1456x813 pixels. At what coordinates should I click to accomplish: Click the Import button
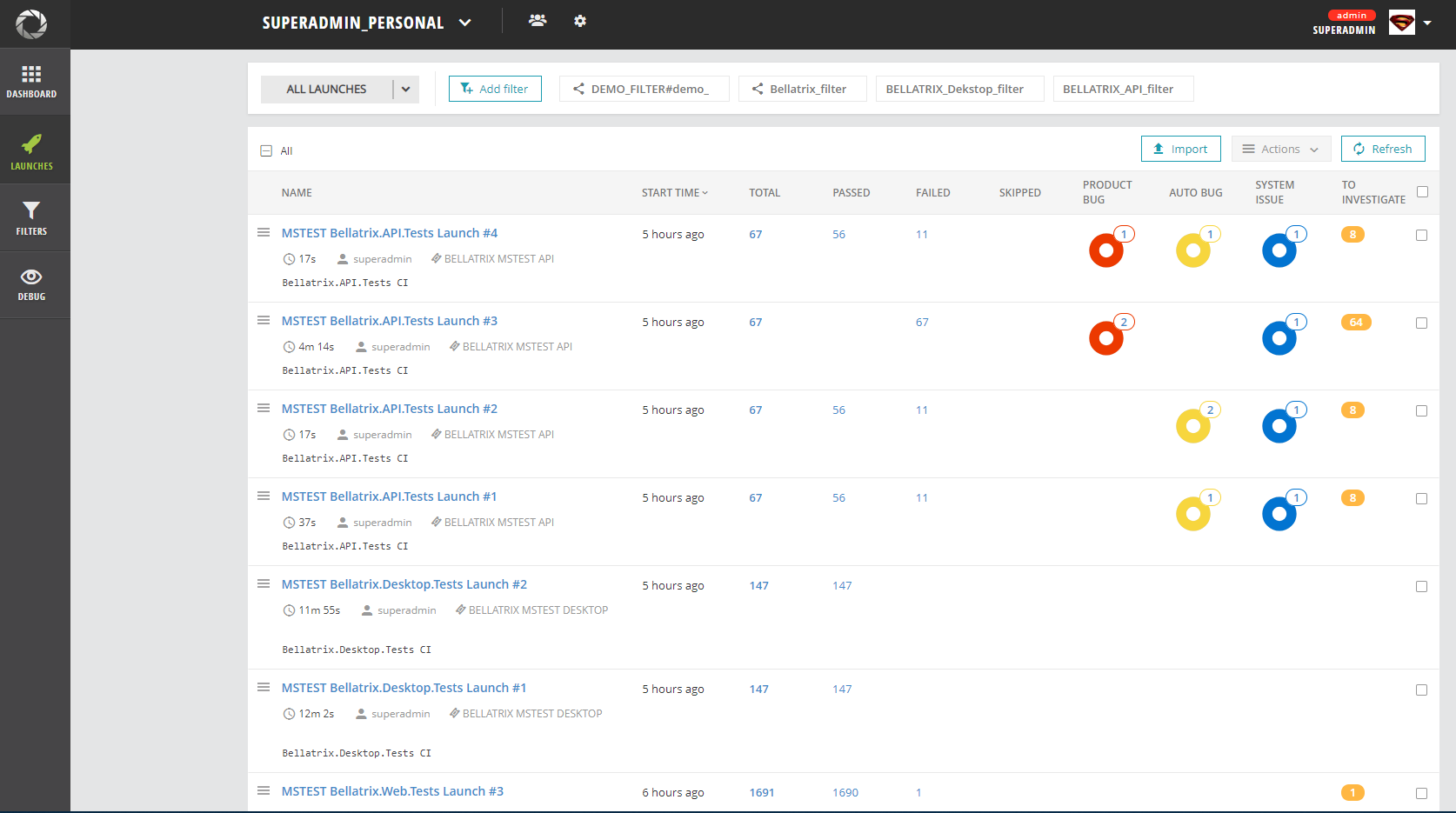click(1180, 149)
